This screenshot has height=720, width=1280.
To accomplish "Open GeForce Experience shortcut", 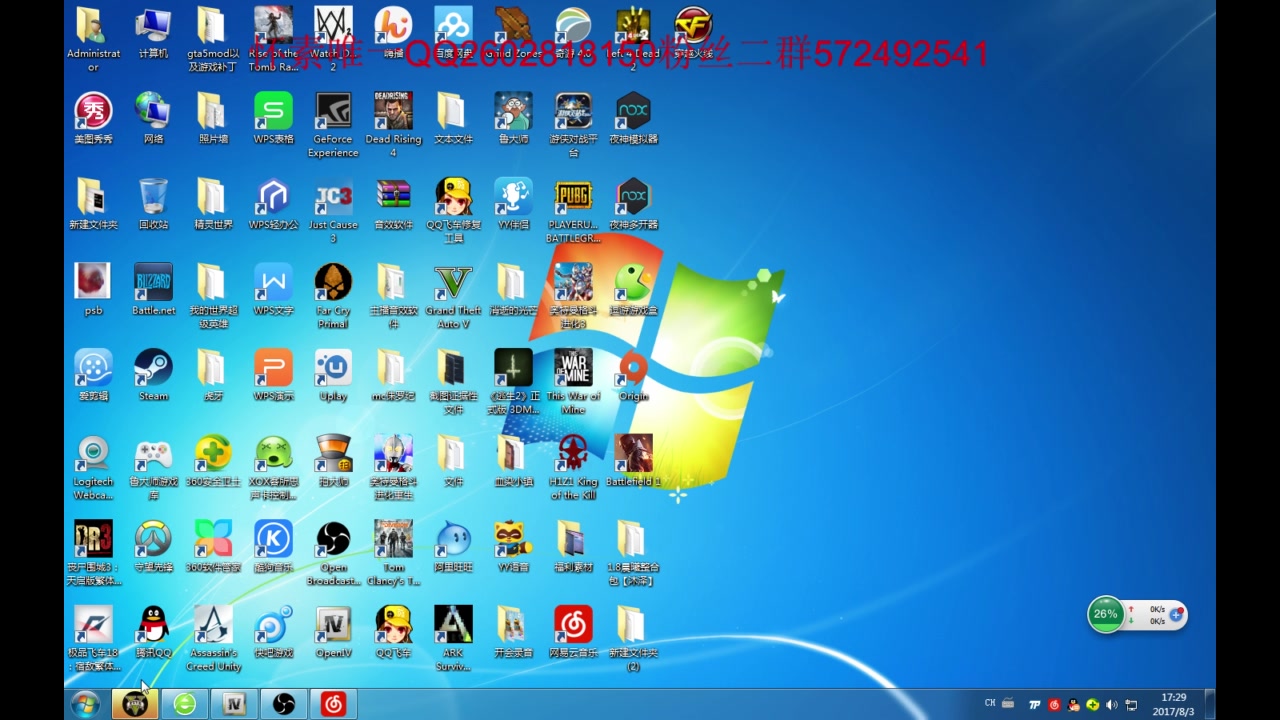I will pyautogui.click(x=333, y=125).
